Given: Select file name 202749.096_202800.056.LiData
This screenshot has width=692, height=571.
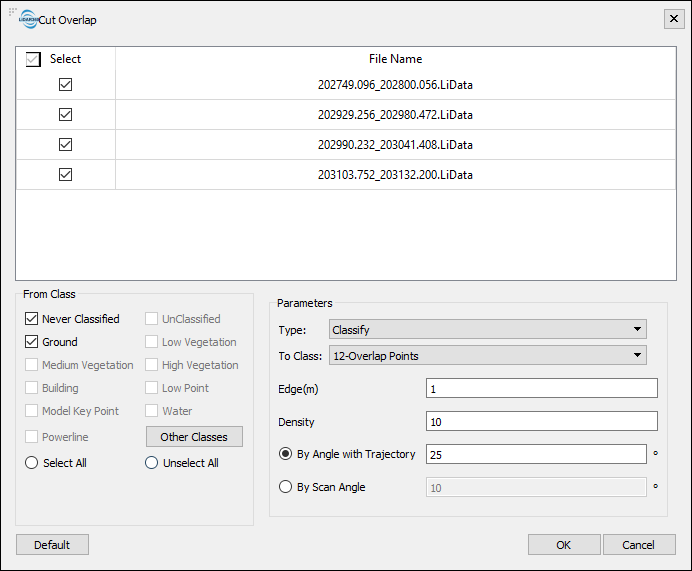Looking at the screenshot, I should click(395, 85).
